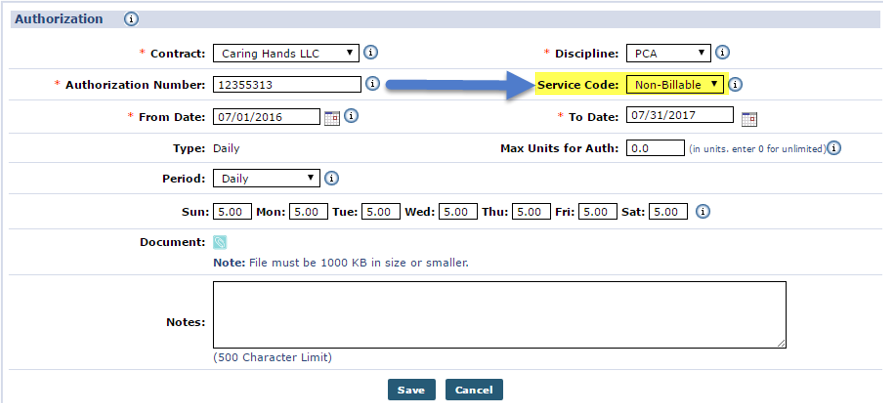Screen dimensions: 883x403
Task: Open the Contract dropdown showing Caring Hands LLC
Action: point(286,53)
